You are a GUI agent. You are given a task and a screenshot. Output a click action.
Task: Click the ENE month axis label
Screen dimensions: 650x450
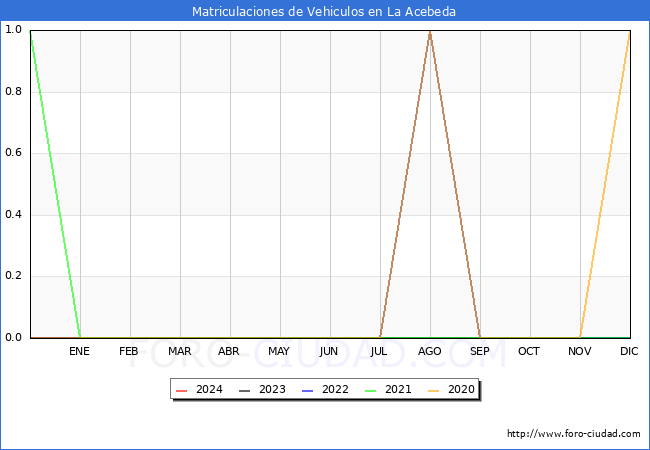coord(79,351)
